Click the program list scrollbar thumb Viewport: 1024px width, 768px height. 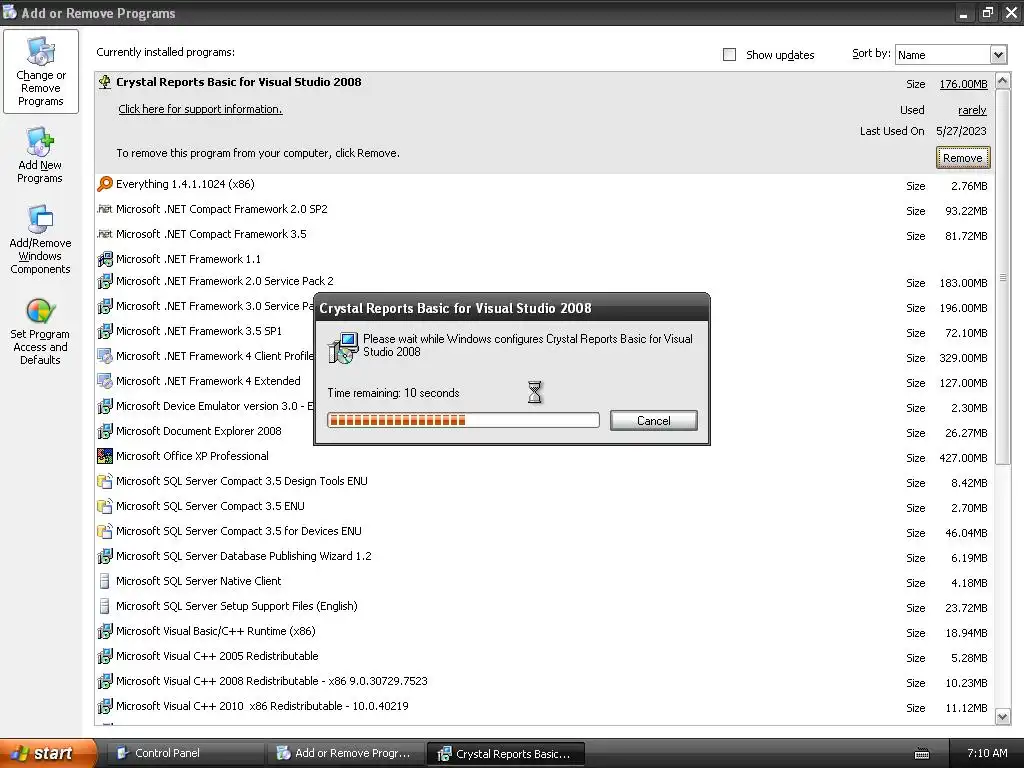pos(1002,278)
